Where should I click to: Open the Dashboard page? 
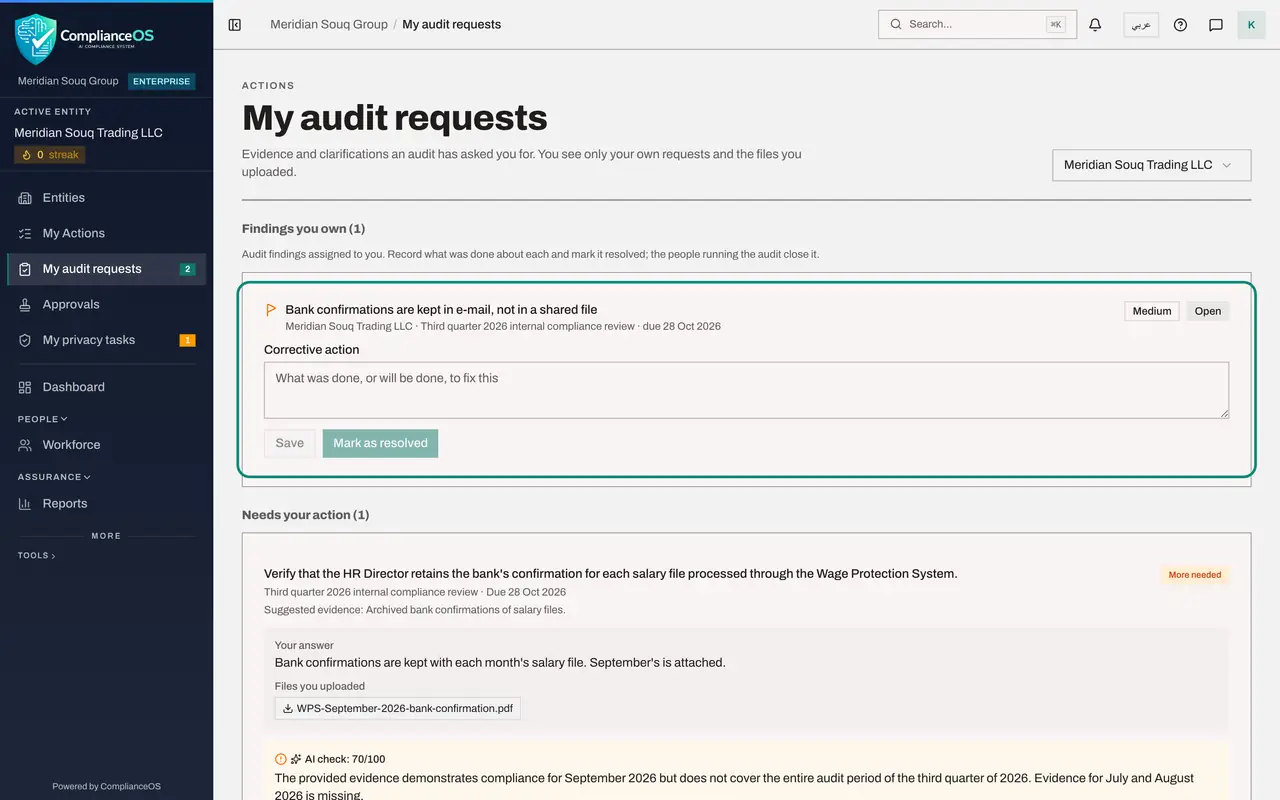[x=106, y=387]
